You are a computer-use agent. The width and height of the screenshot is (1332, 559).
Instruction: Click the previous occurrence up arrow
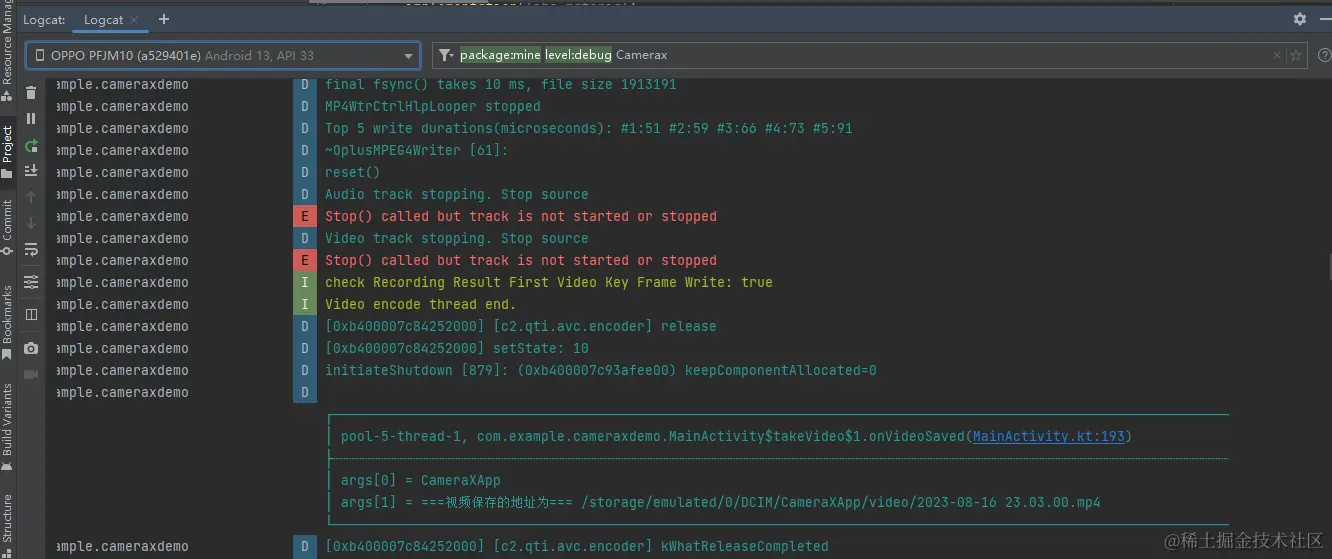tap(31, 197)
